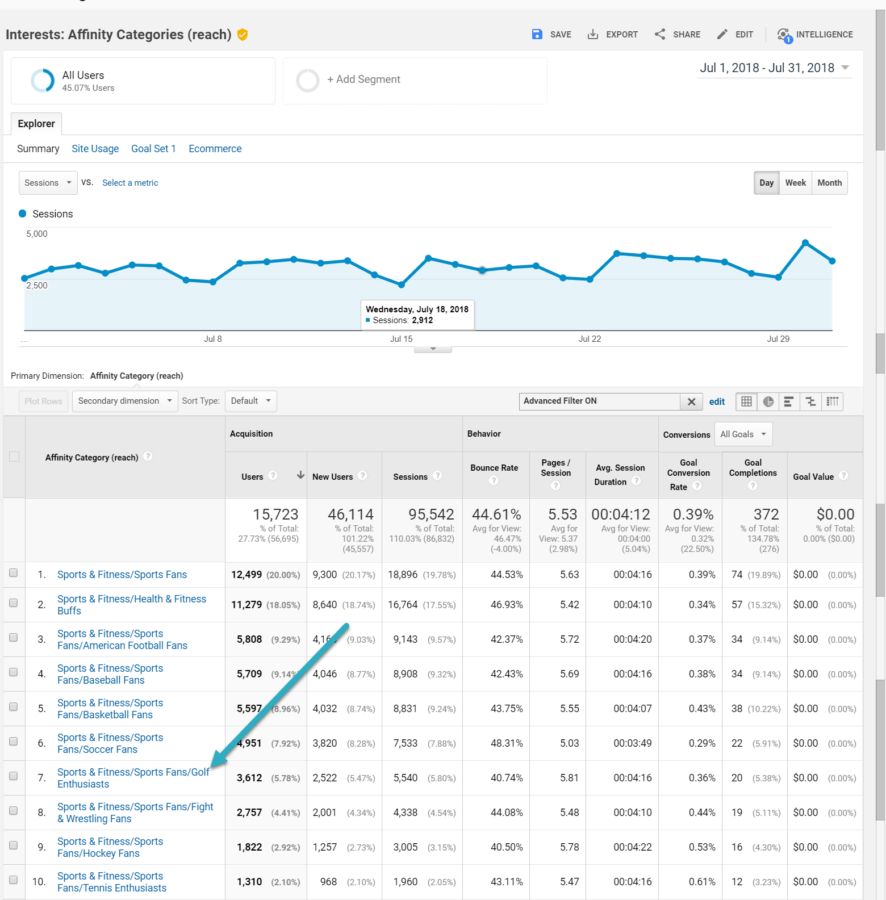Clear the advanced filter with the X icon
Viewport: 886px width, 900px height.
(691, 401)
